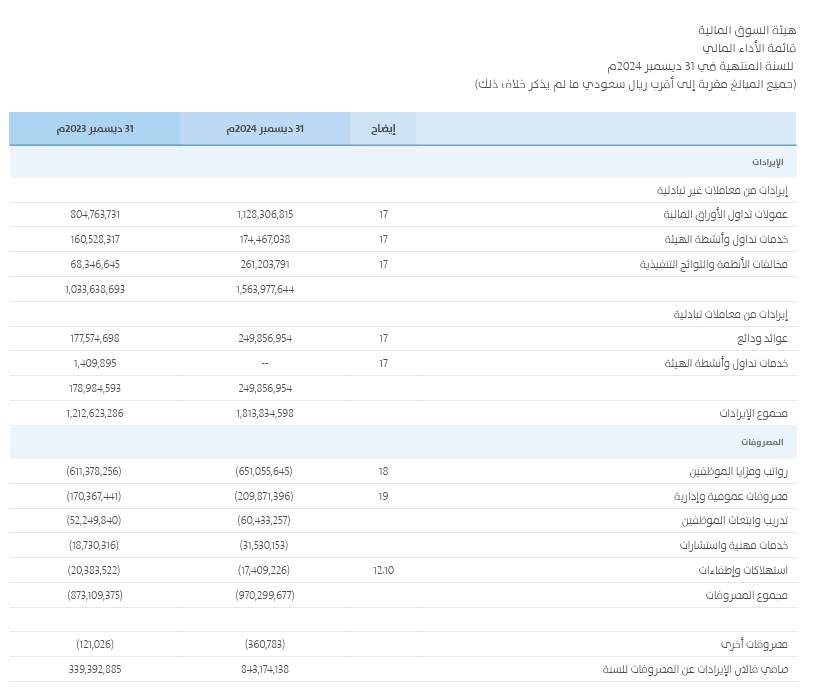Select row label مصروفات عمومية وإدارية
Image resolution: width=831 pixels, height=695 pixels.
pyautogui.click(x=731, y=497)
